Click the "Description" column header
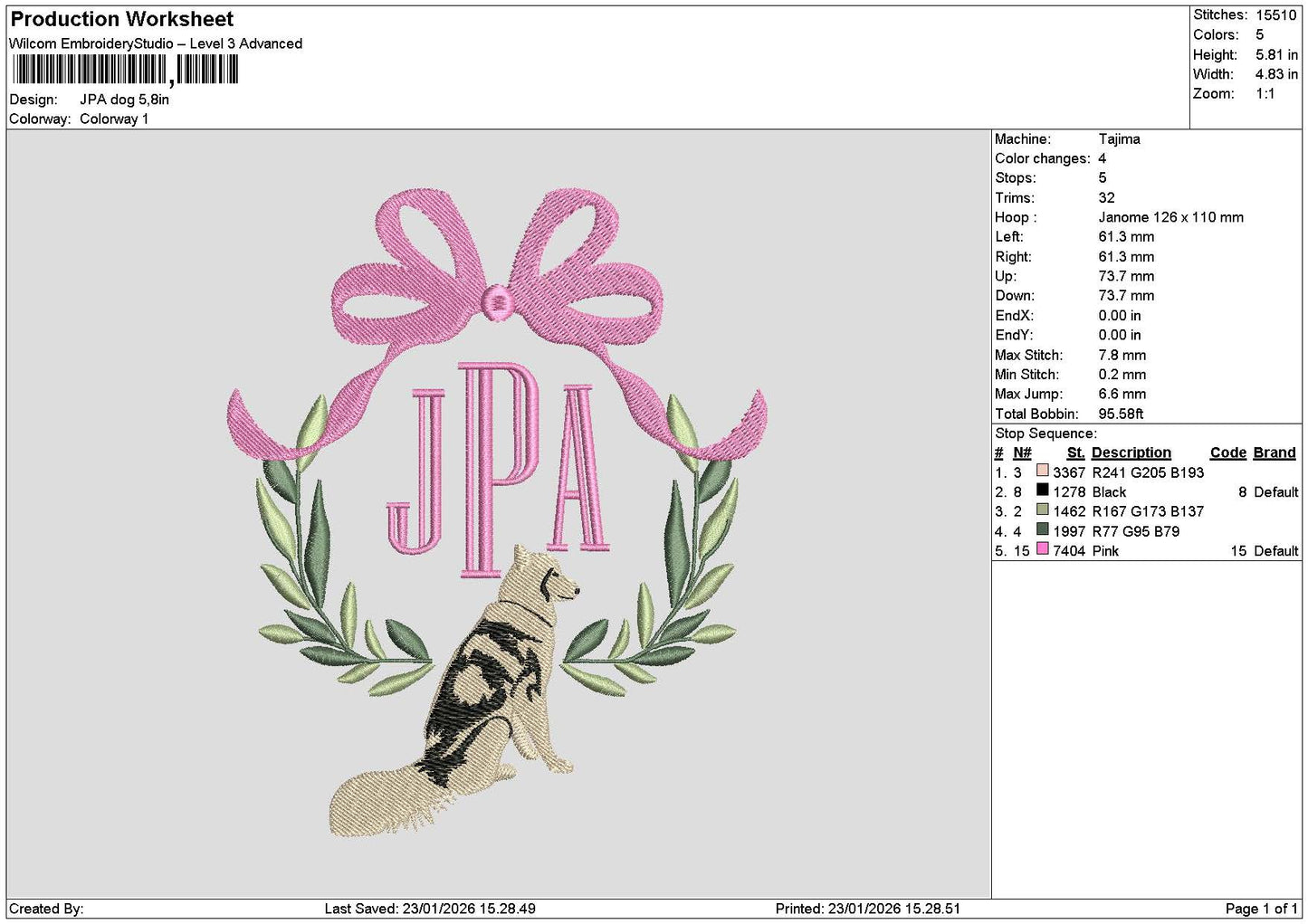The image size is (1308, 924). pos(1131,452)
